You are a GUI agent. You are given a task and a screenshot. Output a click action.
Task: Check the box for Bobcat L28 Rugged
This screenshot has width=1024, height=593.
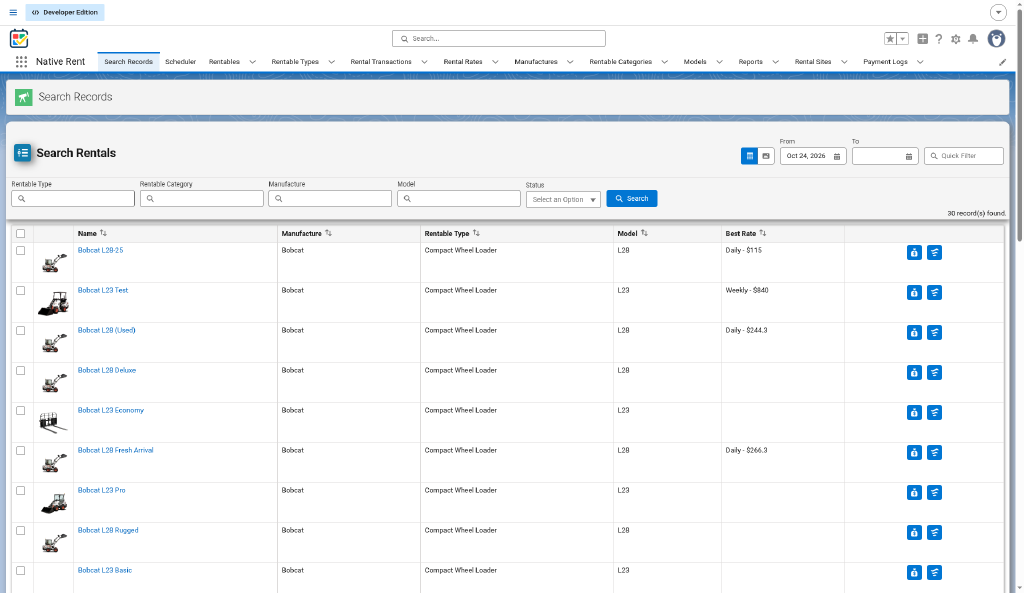coord(20,530)
